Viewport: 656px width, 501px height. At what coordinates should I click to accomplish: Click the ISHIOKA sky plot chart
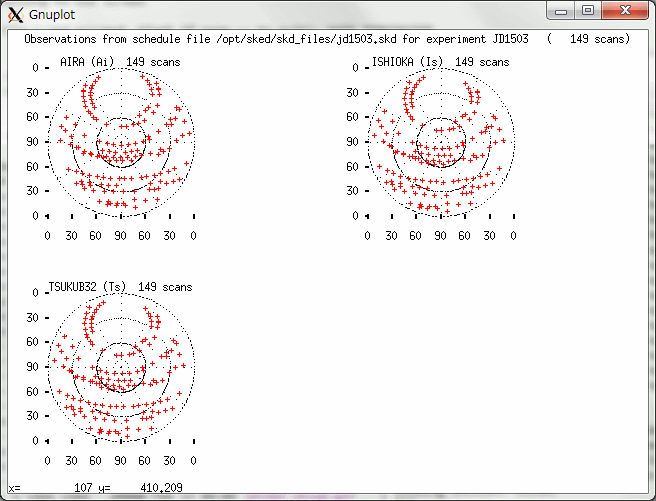[441, 143]
